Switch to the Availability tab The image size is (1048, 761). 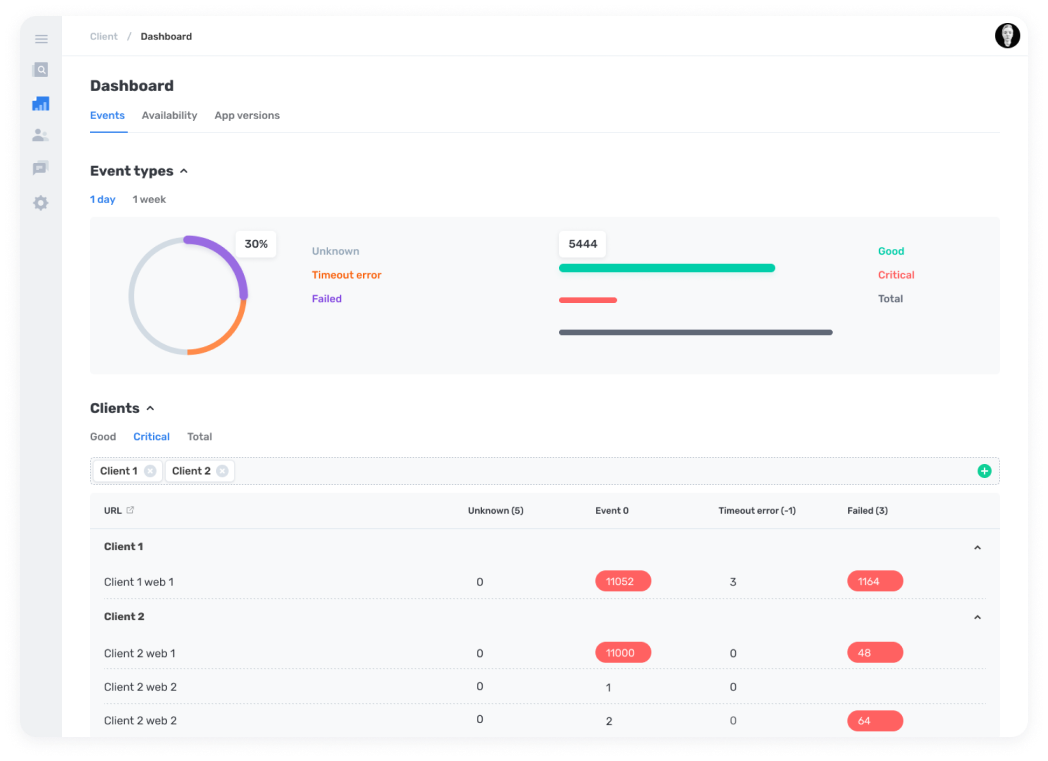[169, 115]
